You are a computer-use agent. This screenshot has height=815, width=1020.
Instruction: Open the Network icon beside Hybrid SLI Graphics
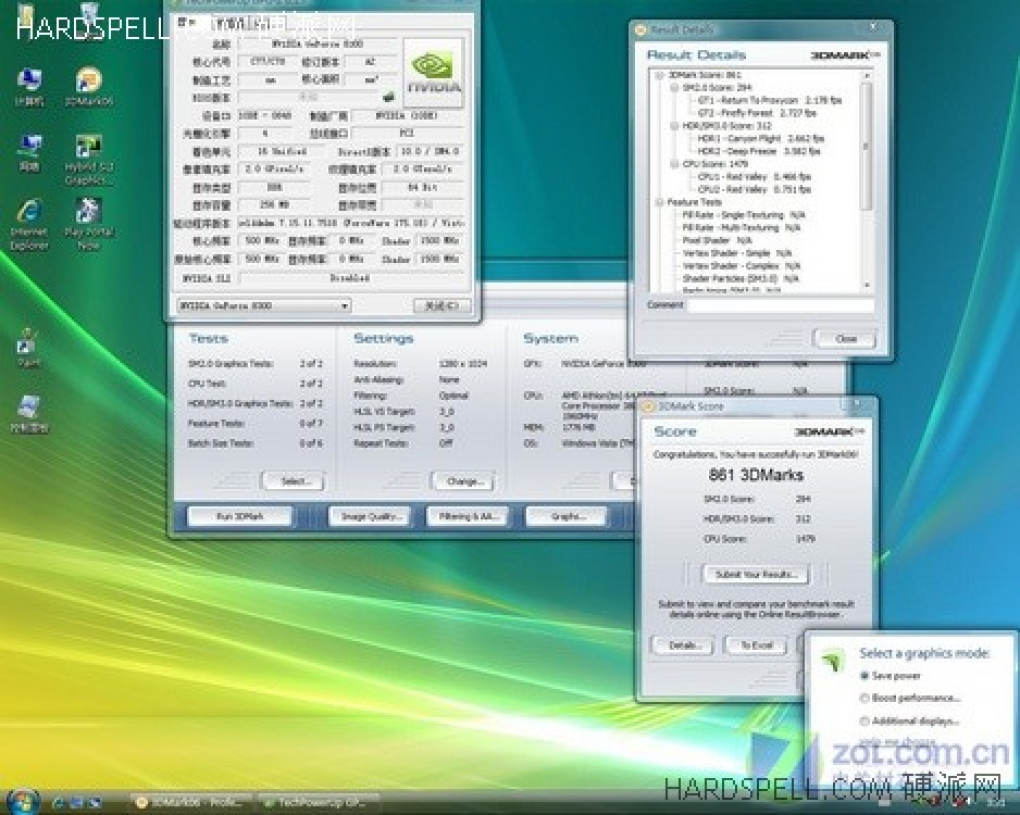pos(29,153)
